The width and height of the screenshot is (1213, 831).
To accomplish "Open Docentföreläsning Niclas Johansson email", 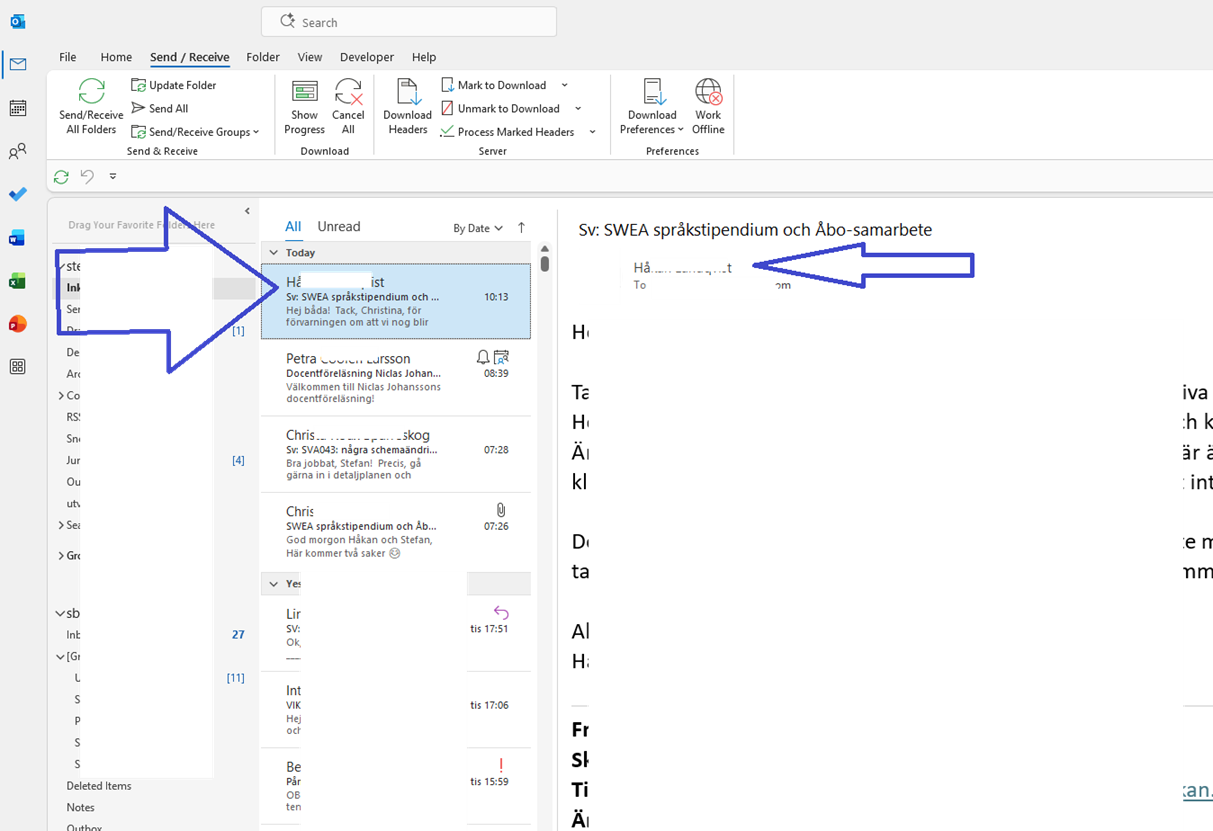I will pos(396,378).
